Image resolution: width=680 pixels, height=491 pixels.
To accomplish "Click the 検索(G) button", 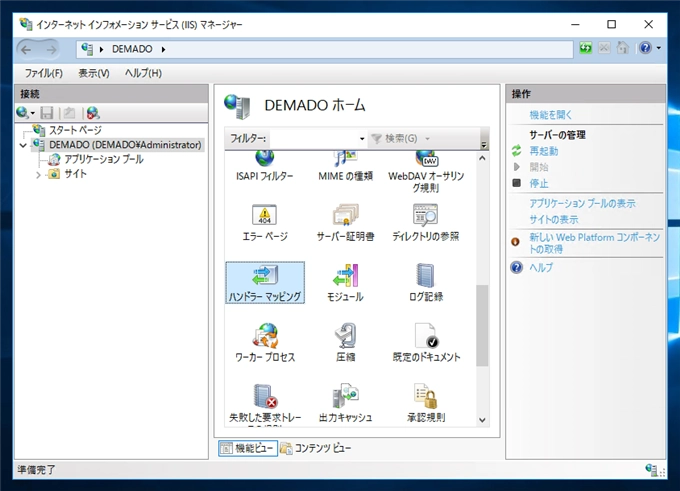I will 396,139.
